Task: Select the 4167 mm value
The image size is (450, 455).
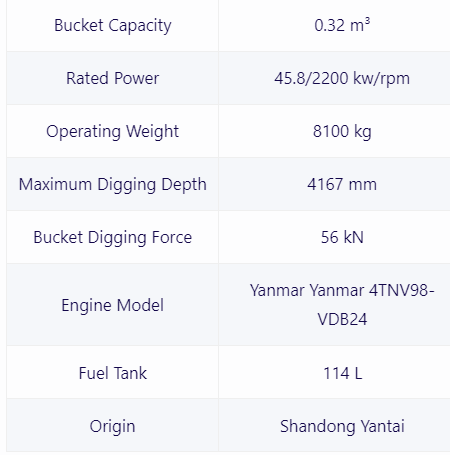Action: coord(342,184)
